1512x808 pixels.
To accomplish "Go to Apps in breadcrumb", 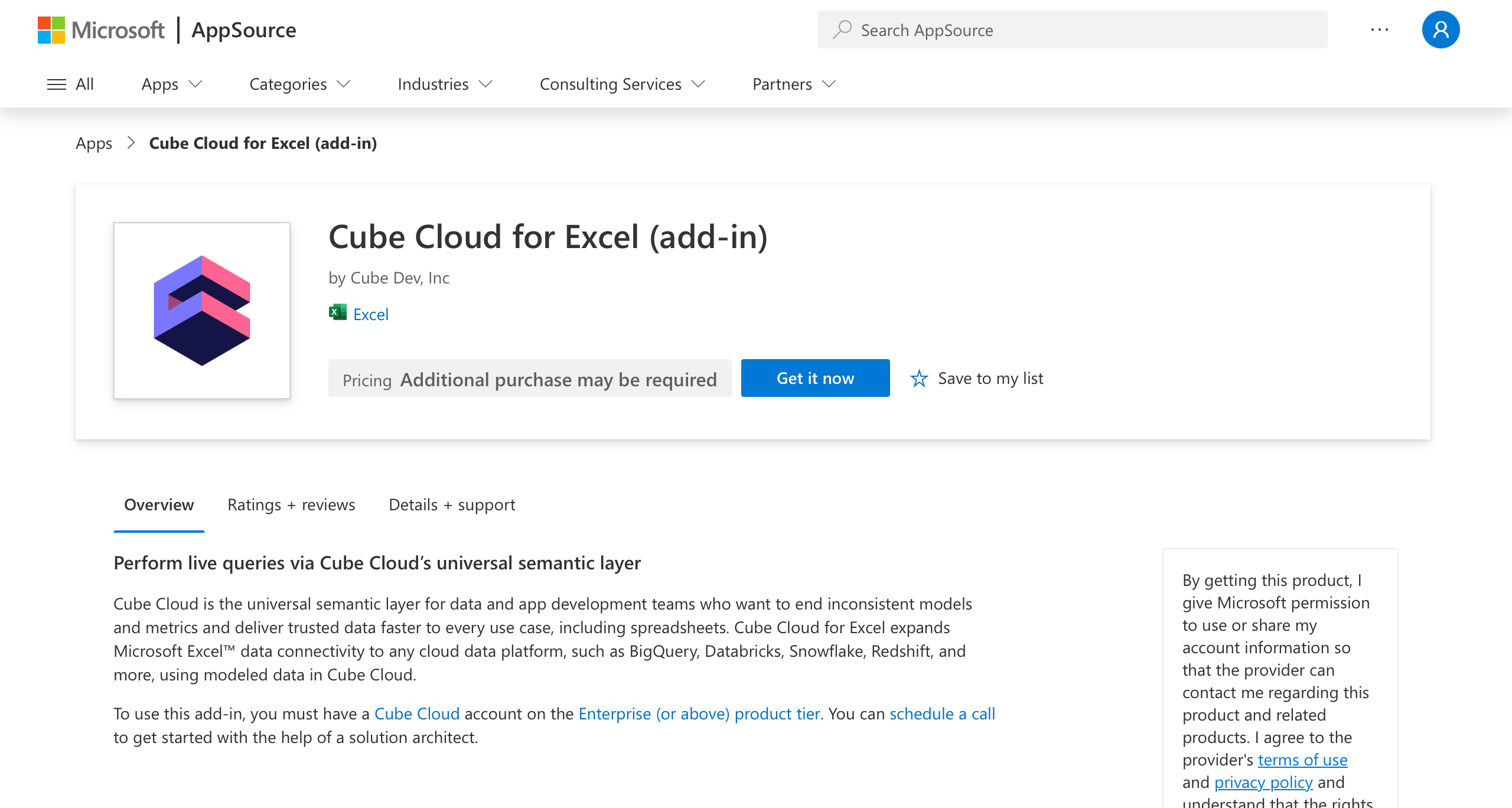I will [94, 144].
